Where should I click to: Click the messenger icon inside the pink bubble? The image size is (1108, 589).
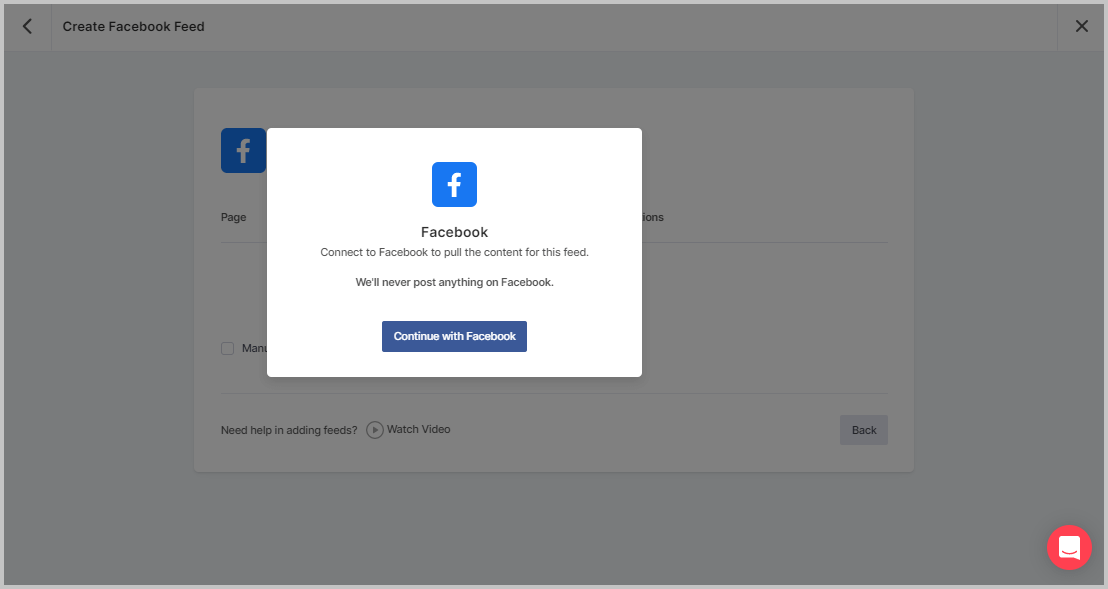[x=1069, y=547]
